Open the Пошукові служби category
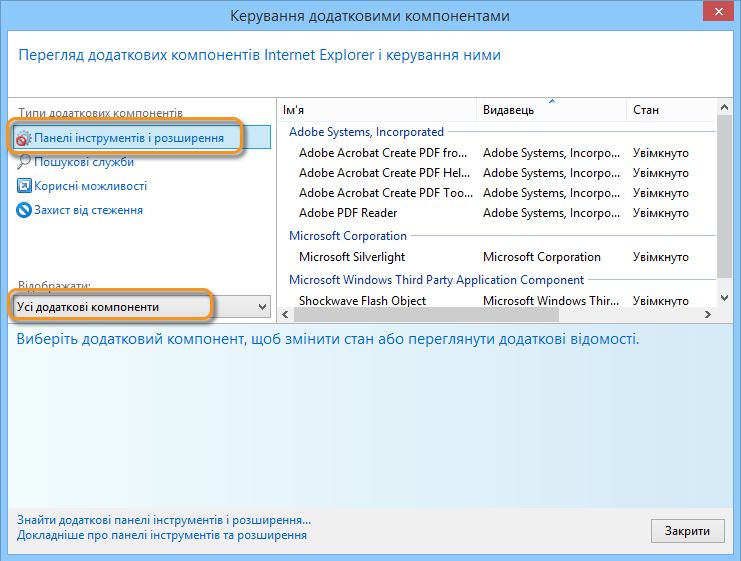The height and width of the screenshot is (561, 741). [x=84, y=162]
